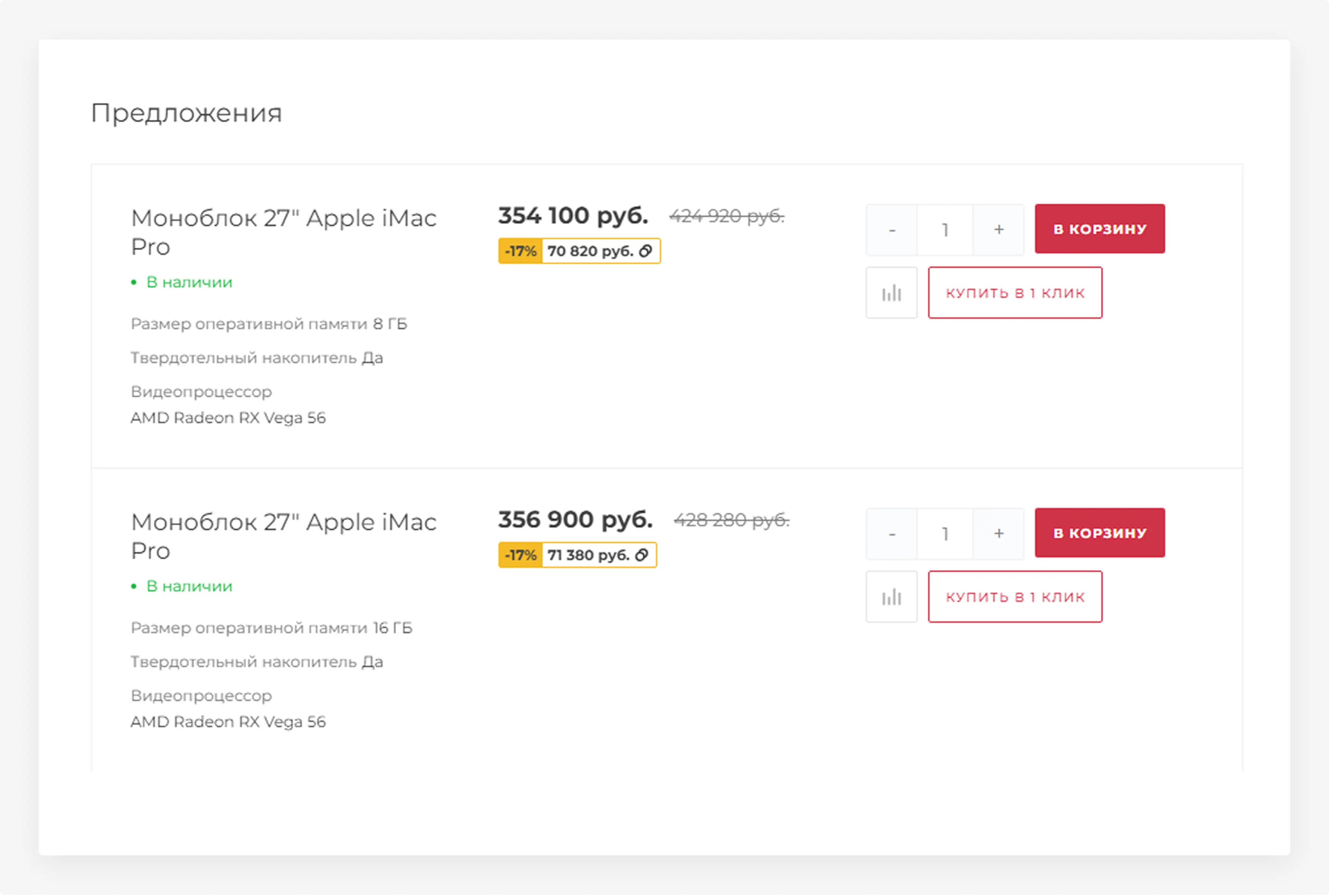This screenshot has height=896, width=1329.
Task: Focus quantity field of second iMac offer
Action: tap(945, 534)
